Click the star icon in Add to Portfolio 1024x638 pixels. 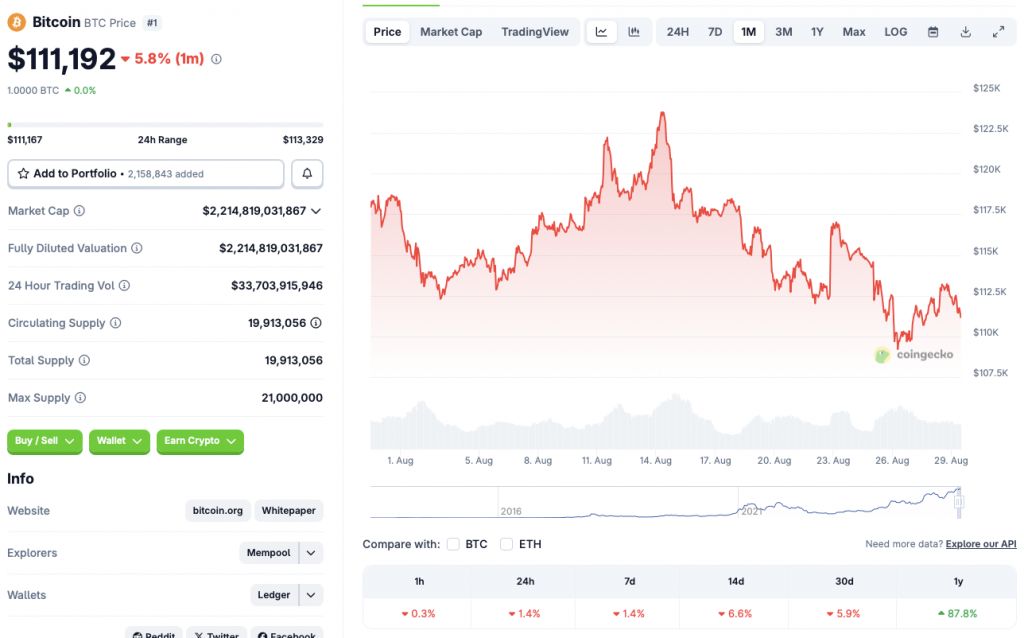click(24, 174)
